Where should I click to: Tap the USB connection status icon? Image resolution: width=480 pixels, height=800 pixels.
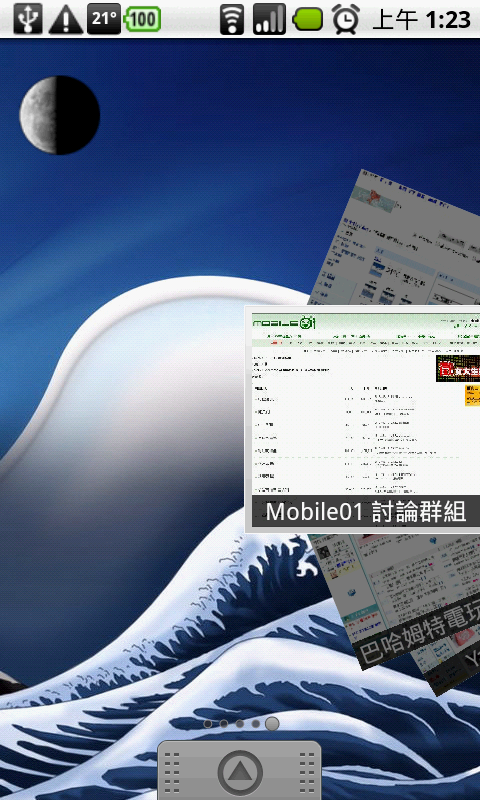pos(28,19)
